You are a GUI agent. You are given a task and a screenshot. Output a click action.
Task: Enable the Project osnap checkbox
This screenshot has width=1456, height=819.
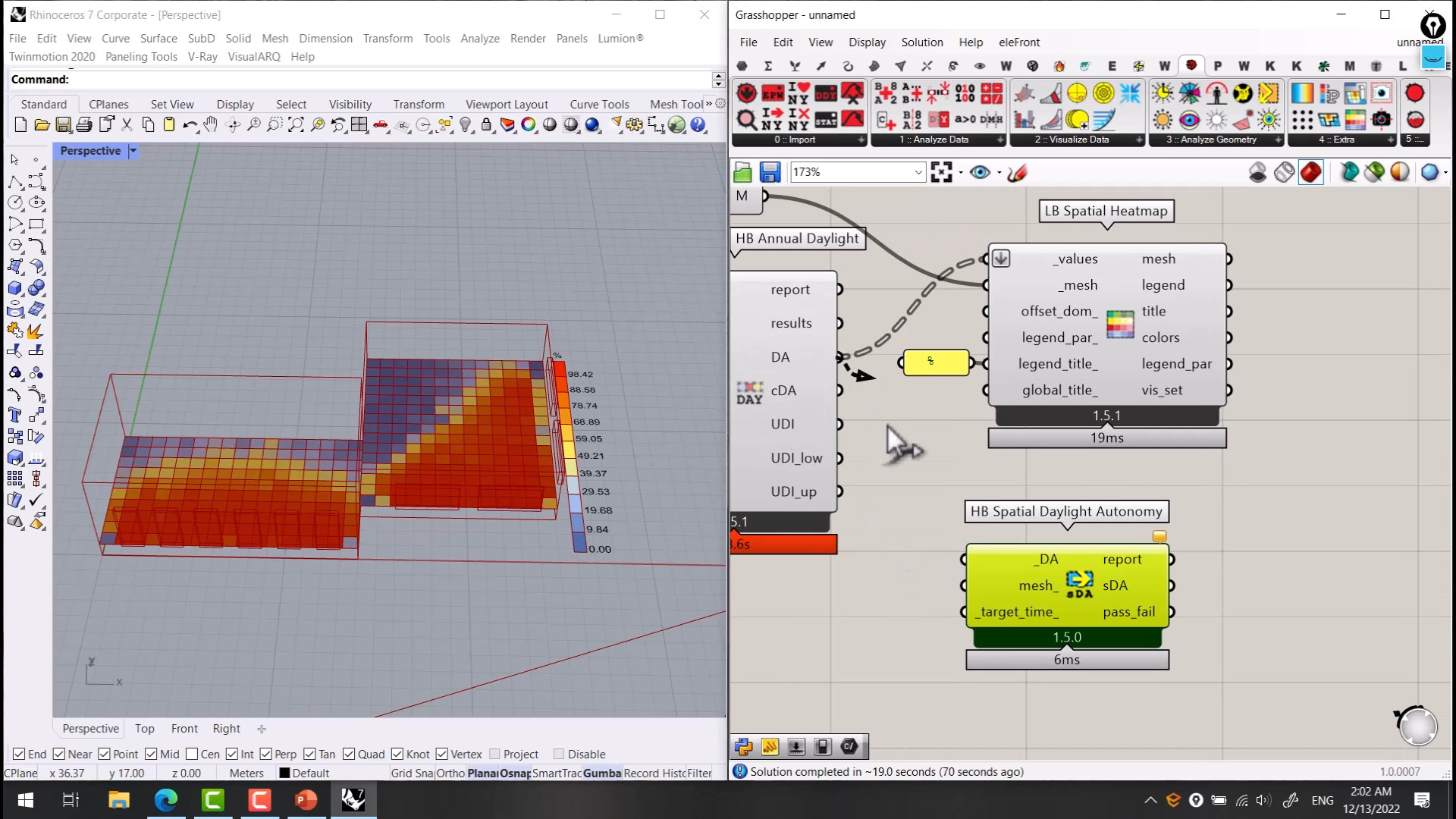[x=495, y=754]
